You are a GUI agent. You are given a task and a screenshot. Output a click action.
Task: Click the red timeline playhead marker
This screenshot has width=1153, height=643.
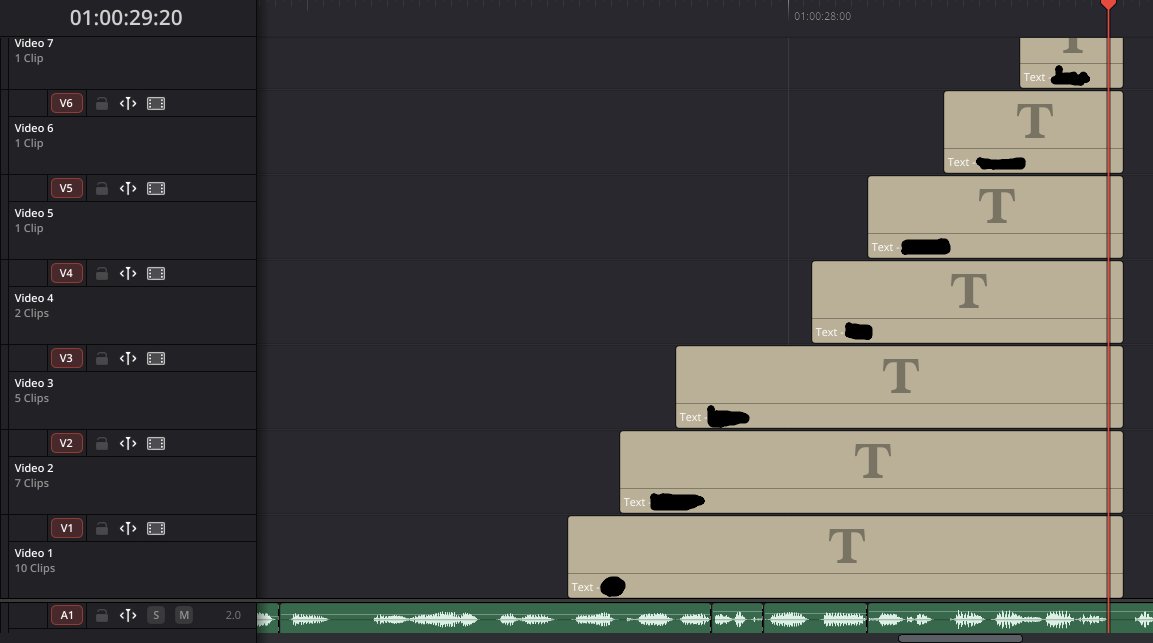click(1107, 5)
